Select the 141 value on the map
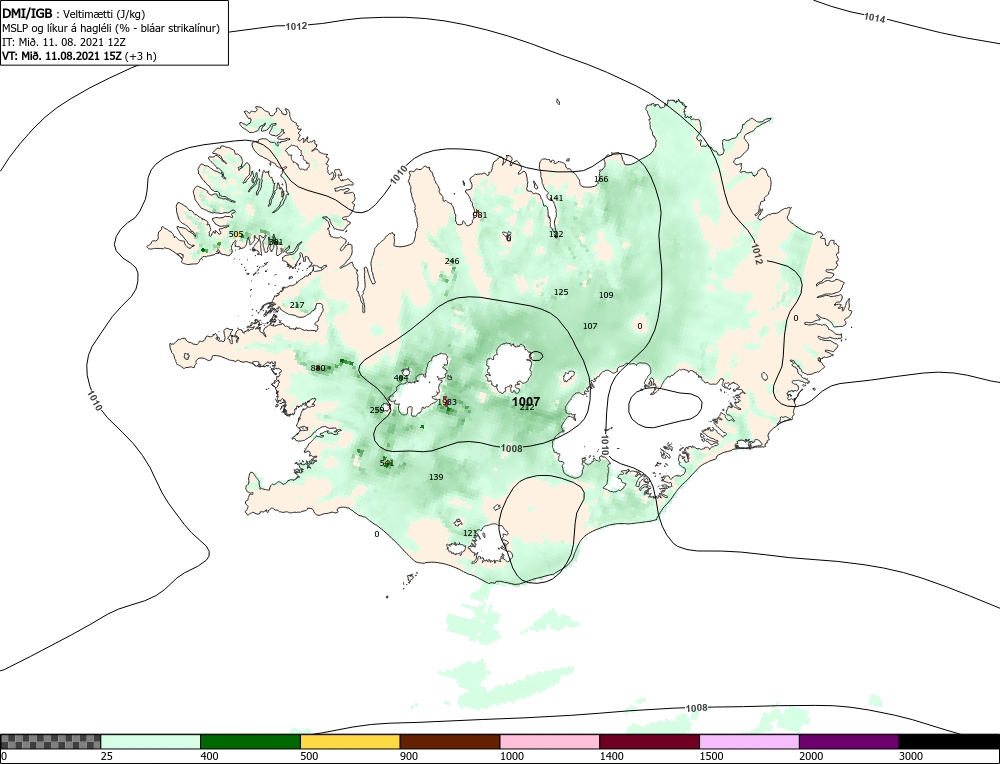The image size is (1000, 764). (556, 198)
